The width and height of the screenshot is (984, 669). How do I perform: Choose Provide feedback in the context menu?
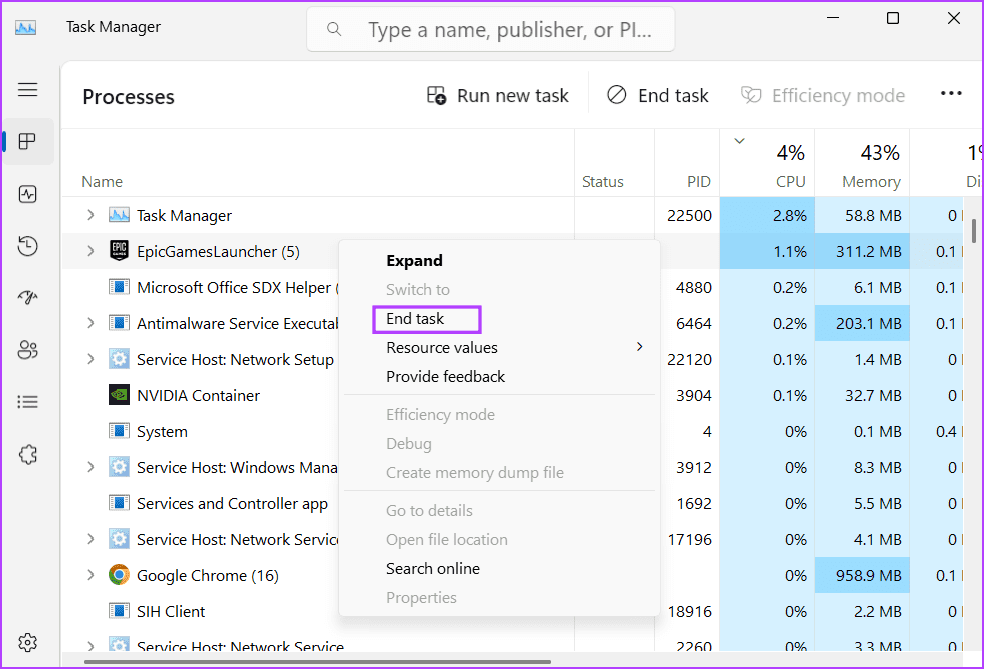pyautogui.click(x=446, y=377)
